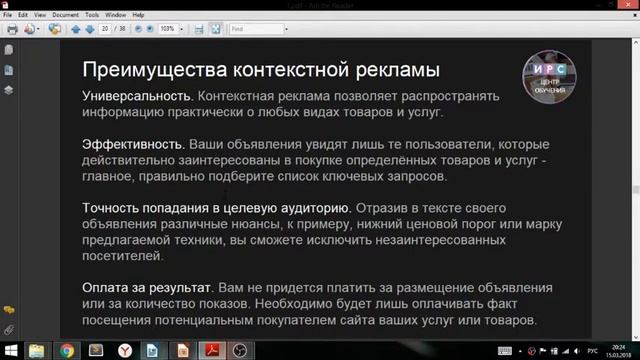Click the zoom in plus button
This screenshot has width=640, height=360.
click(150, 29)
